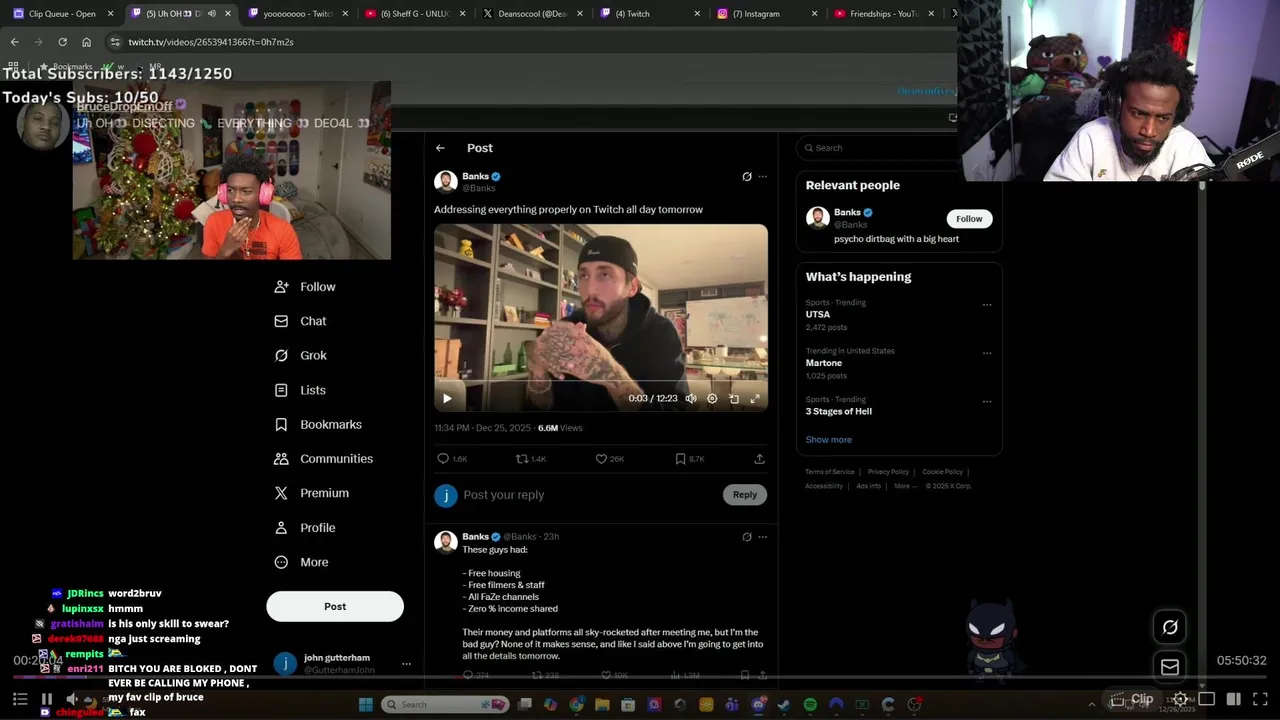Open the floating Grok button

click(x=1170, y=627)
